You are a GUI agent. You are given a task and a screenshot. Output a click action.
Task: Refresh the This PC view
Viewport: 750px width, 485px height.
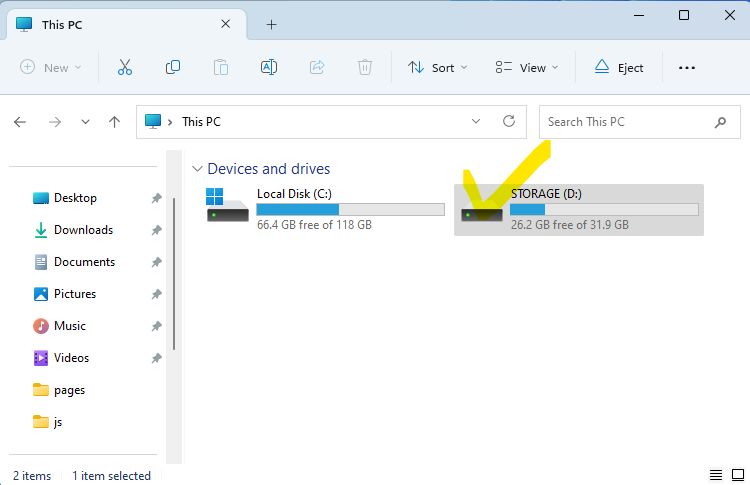(x=509, y=121)
